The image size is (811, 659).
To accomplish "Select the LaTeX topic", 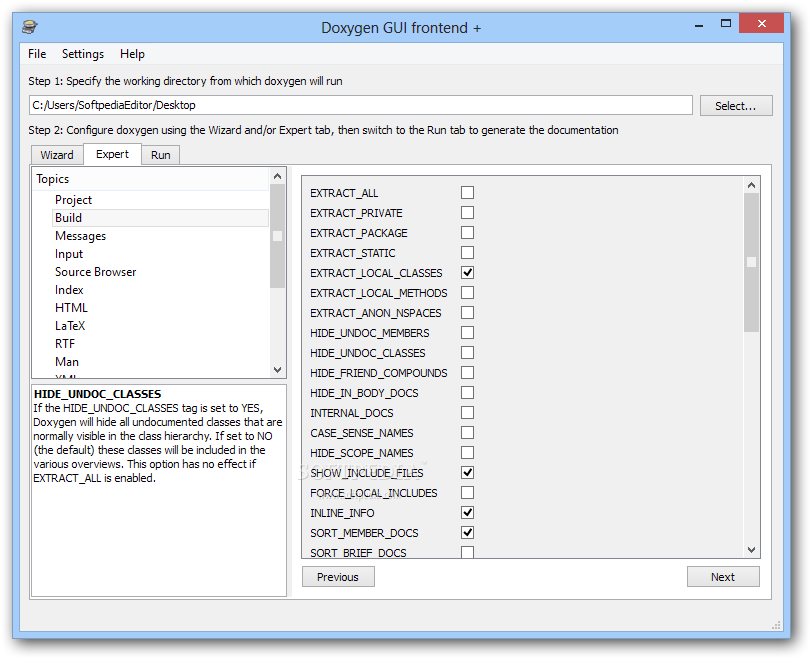I will (70, 326).
